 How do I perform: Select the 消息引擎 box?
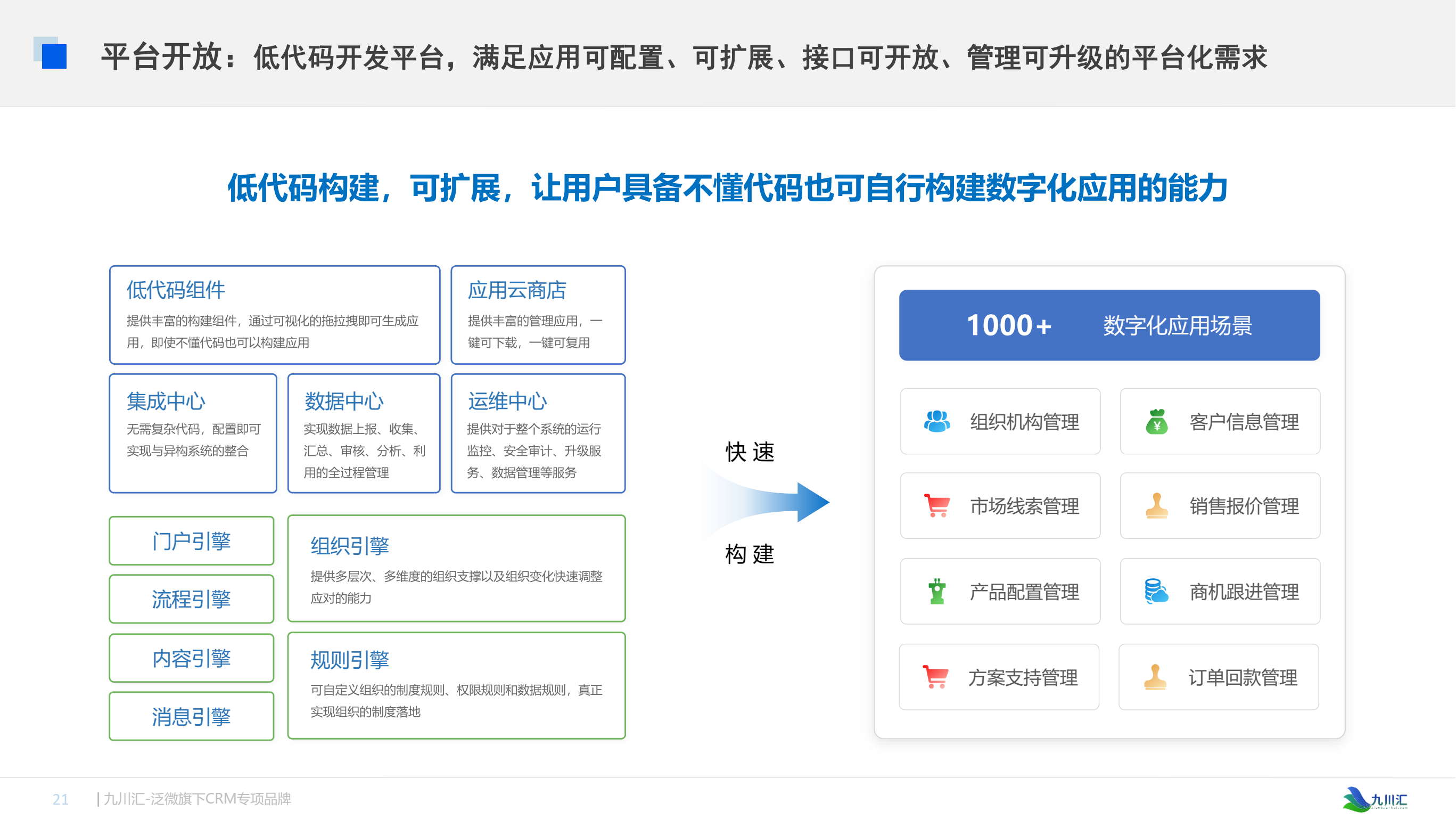pyautogui.click(x=192, y=716)
